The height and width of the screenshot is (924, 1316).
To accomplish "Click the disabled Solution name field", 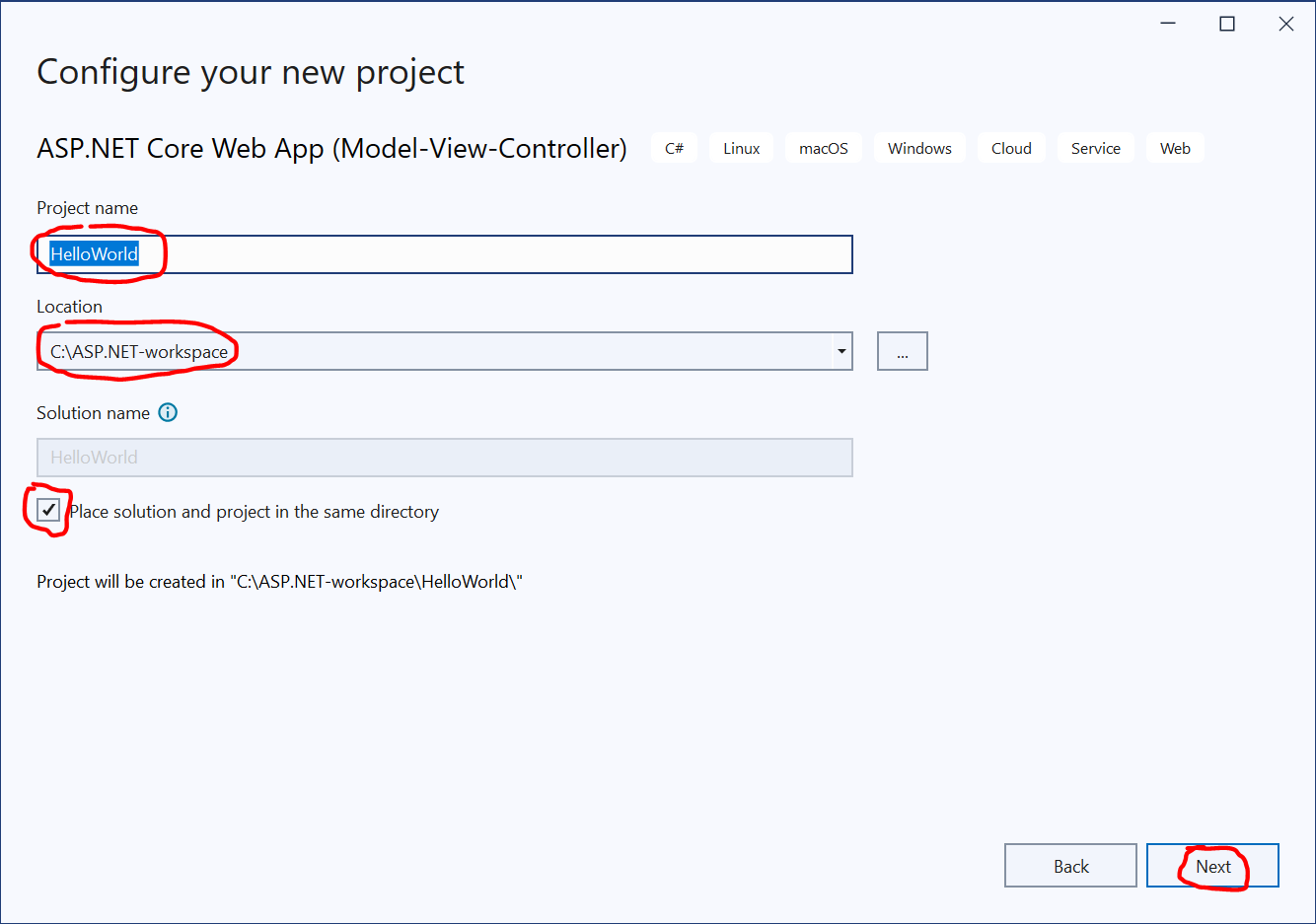I will click(x=445, y=458).
